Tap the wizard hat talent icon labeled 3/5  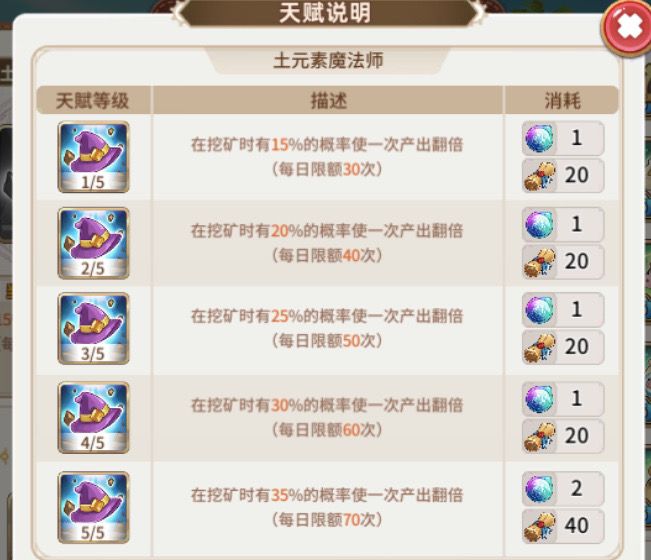[x=93, y=329]
